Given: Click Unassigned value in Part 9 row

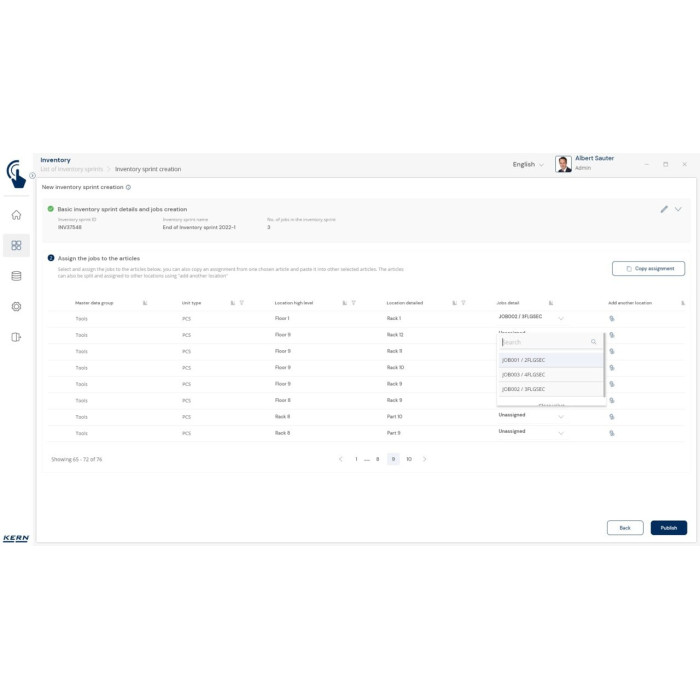Looking at the screenshot, I should [x=512, y=432].
